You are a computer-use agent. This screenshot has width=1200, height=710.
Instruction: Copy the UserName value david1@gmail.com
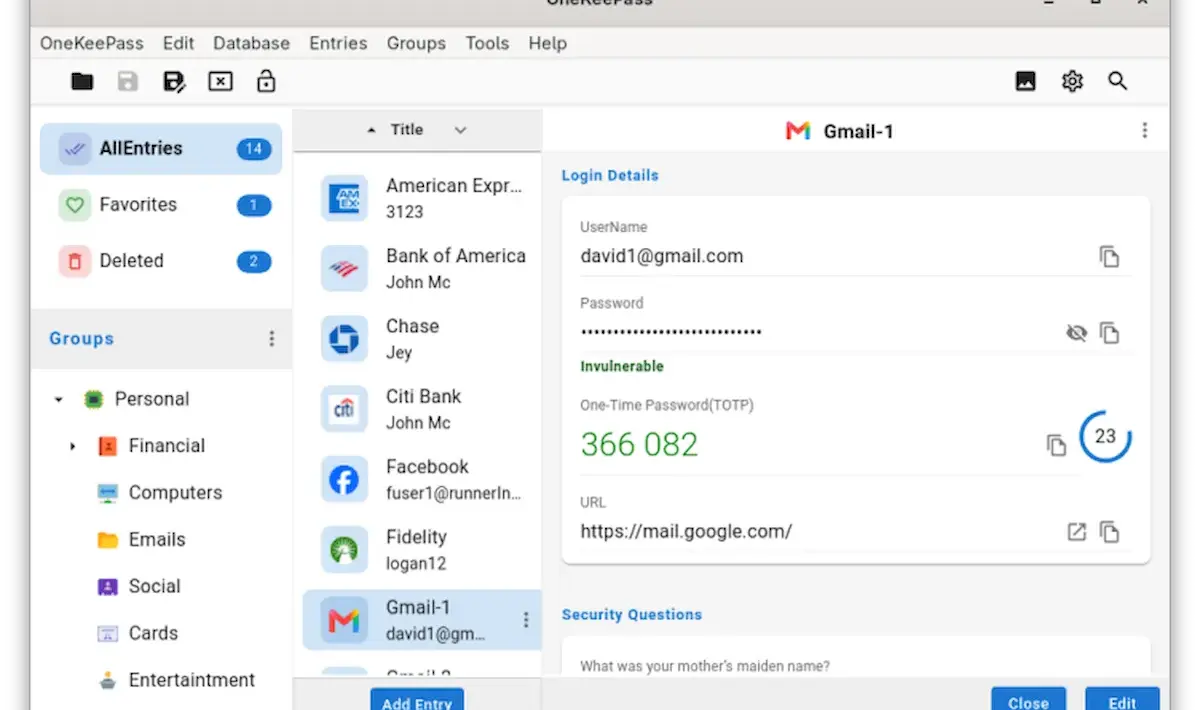[x=1109, y=257]
